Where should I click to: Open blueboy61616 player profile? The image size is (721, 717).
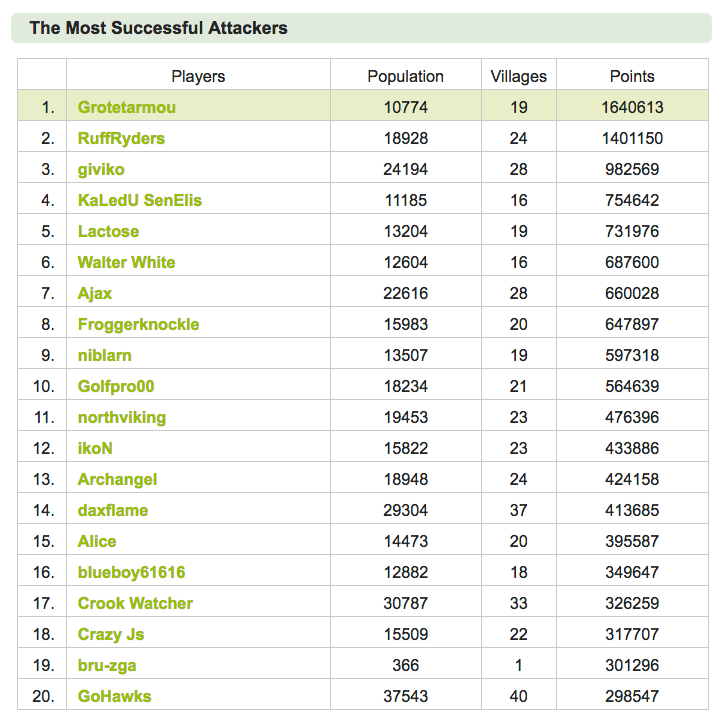click(132, 572)
